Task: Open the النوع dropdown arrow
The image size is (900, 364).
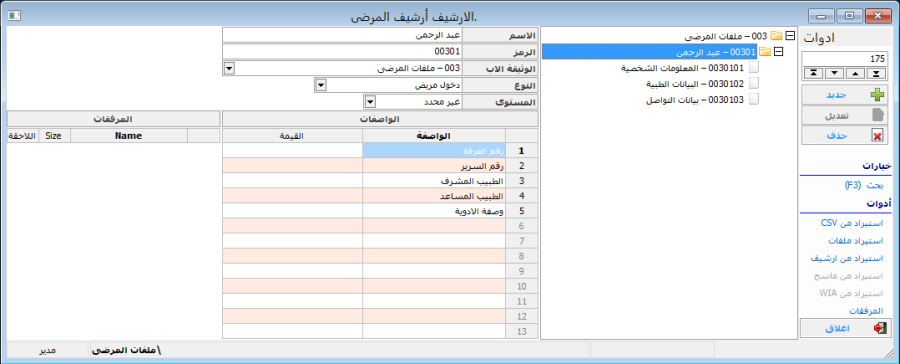Action: 321,86
